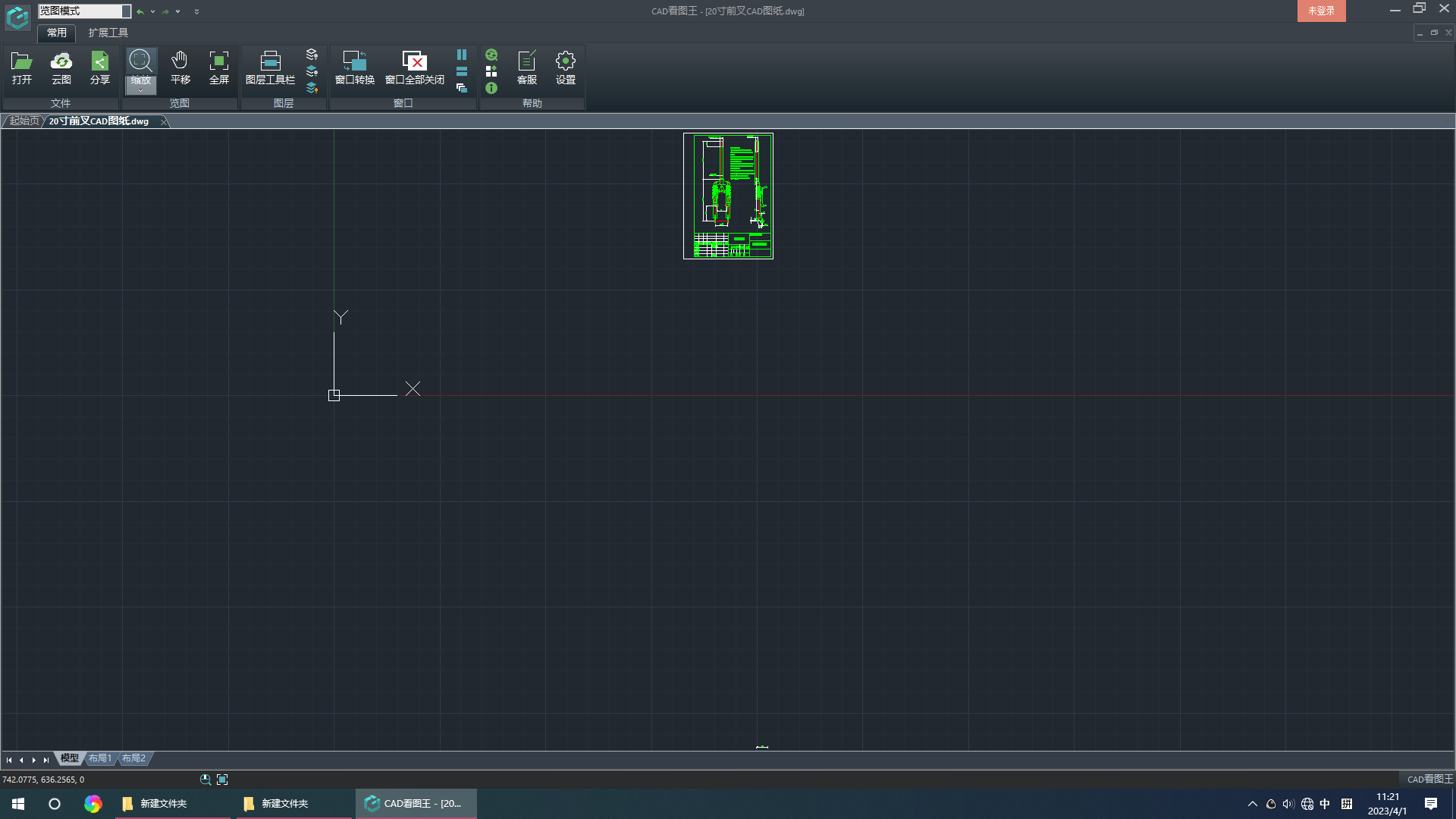Open 客服 customer service panel
The height and width of the screenshot is (819, 1456).
coord(526,67)
